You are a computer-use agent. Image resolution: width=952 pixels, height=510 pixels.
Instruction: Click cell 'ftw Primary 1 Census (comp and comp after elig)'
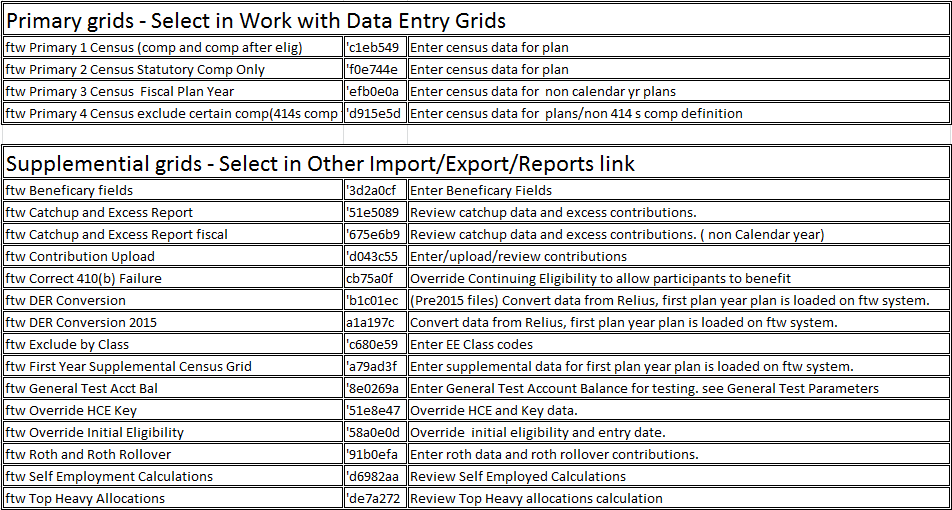[172, 47]
